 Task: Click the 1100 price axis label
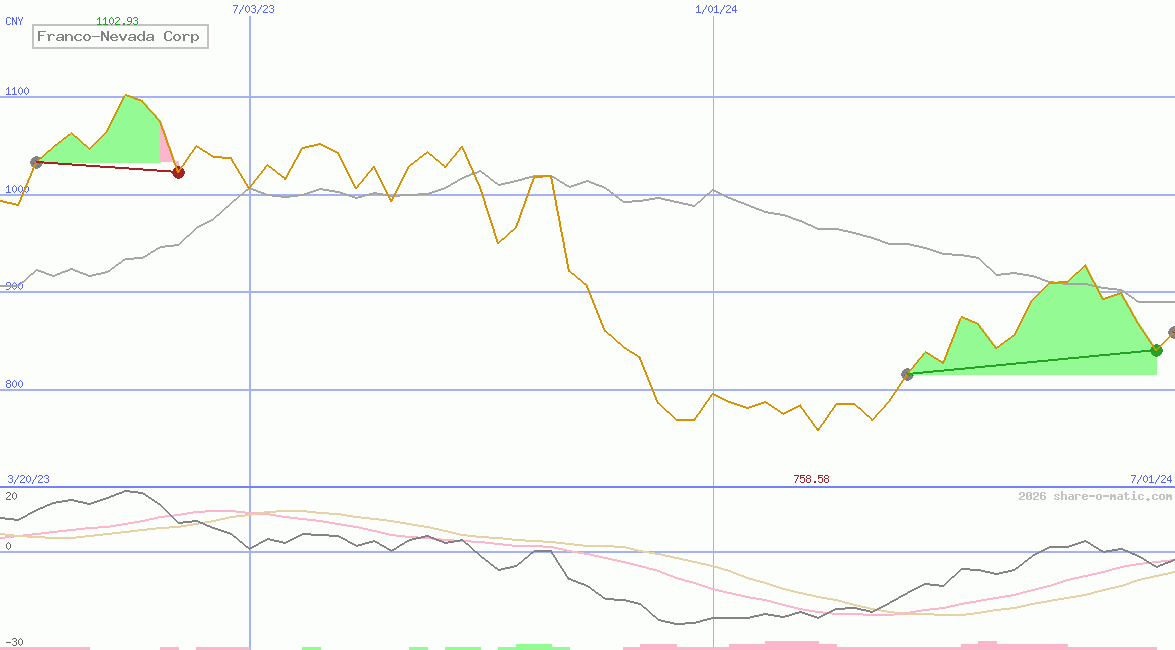(x=17, y=92)
